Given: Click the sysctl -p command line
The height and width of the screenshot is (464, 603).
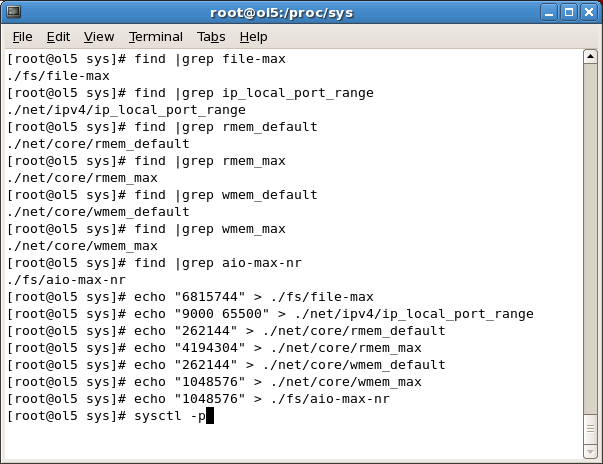Looking at the screenshot, I should coord(110,416).
